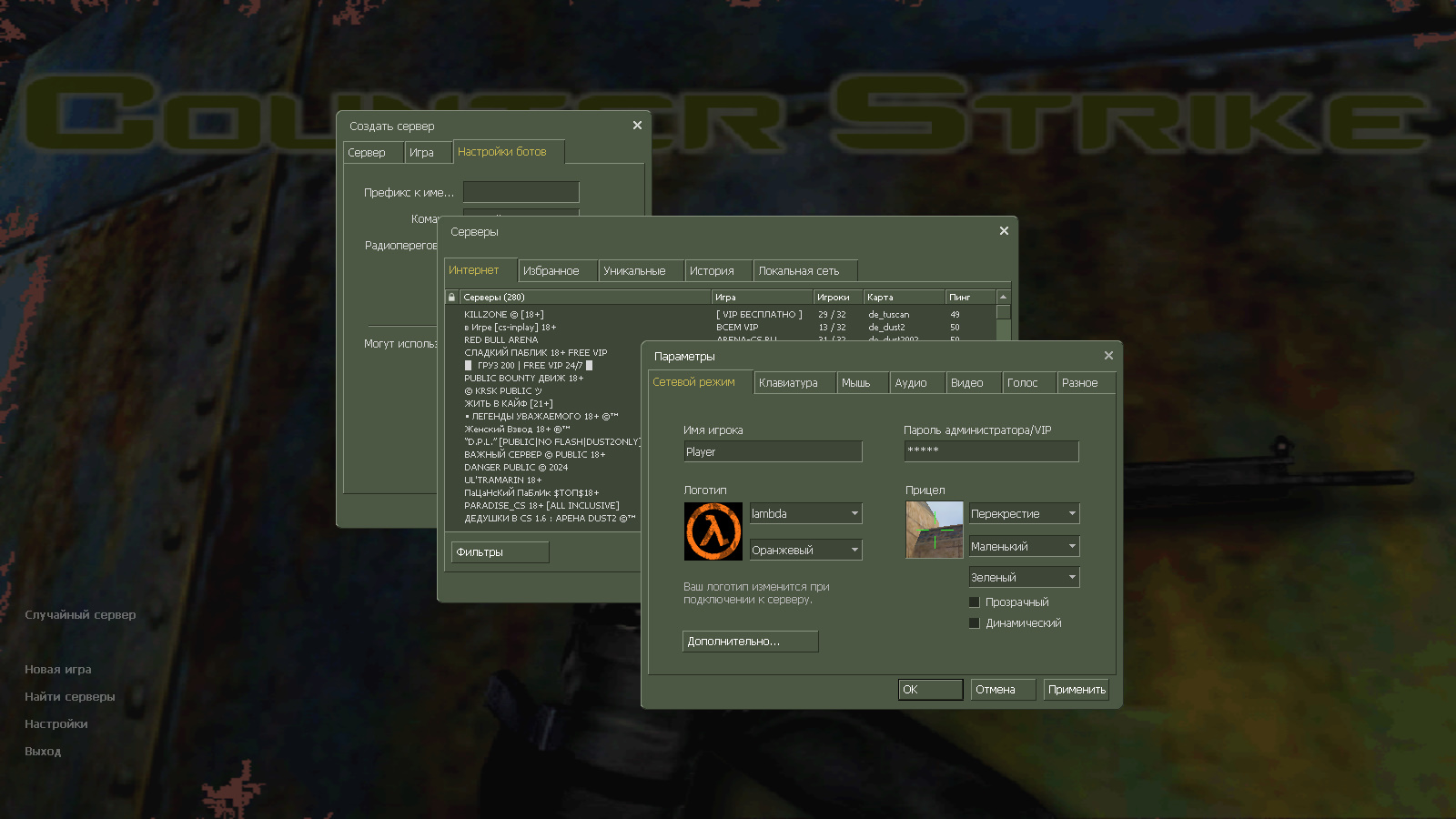
Task: Enable the Динамический checkbox
Action: (x=975, y=622)
